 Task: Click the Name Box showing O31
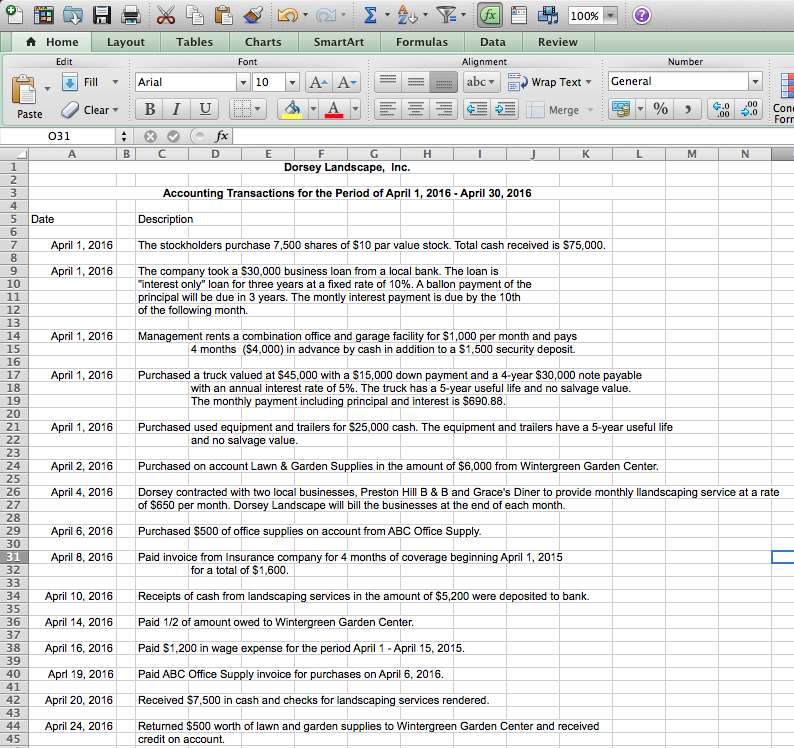[59, 136]
